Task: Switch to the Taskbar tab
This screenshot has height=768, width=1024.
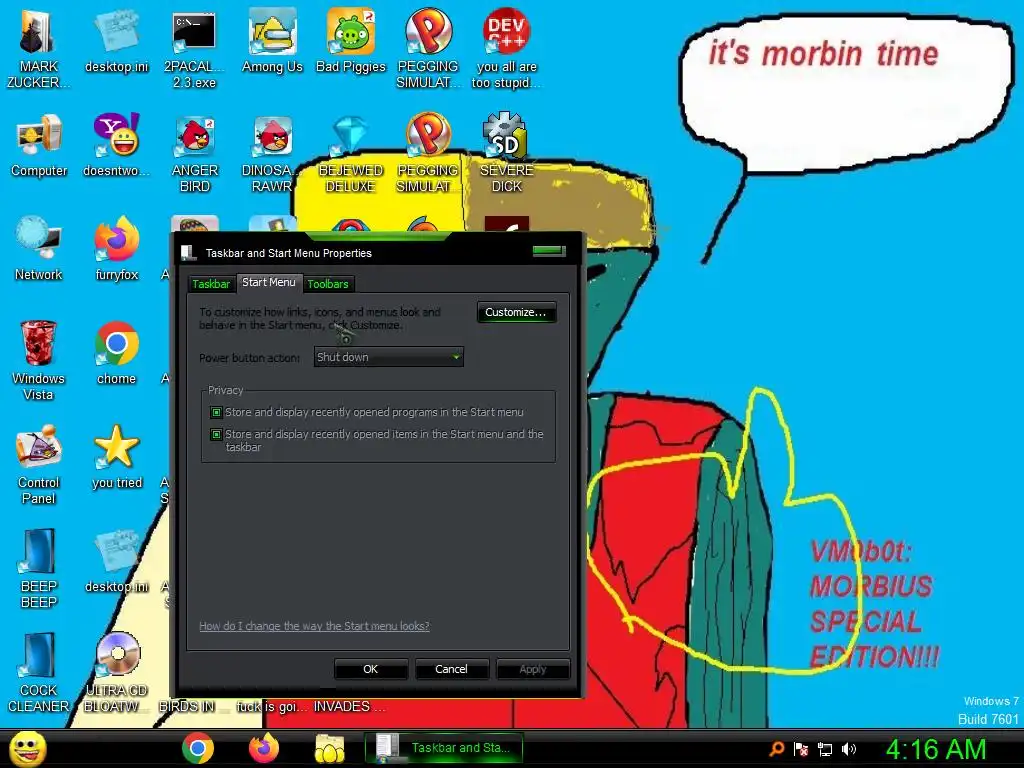Action: tap(211, 284)
